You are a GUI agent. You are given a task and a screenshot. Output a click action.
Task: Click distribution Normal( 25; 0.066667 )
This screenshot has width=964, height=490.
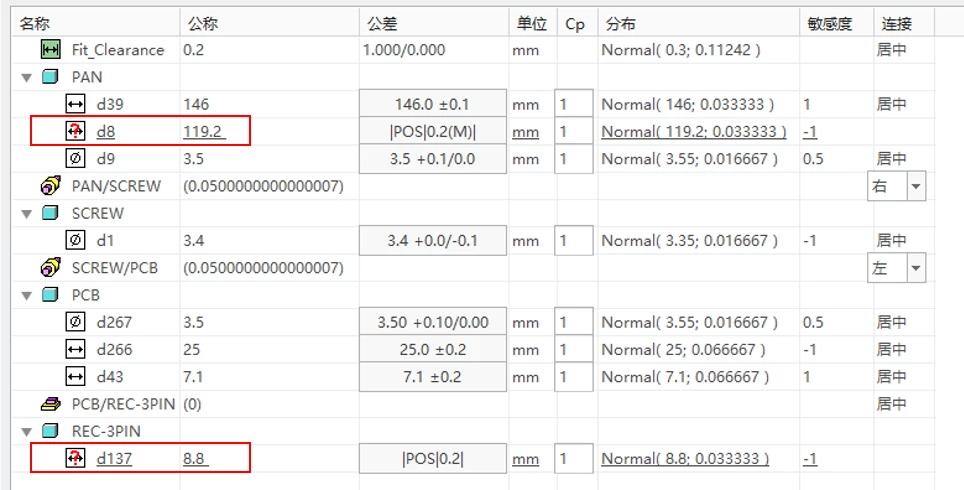(x=683, y=350)
